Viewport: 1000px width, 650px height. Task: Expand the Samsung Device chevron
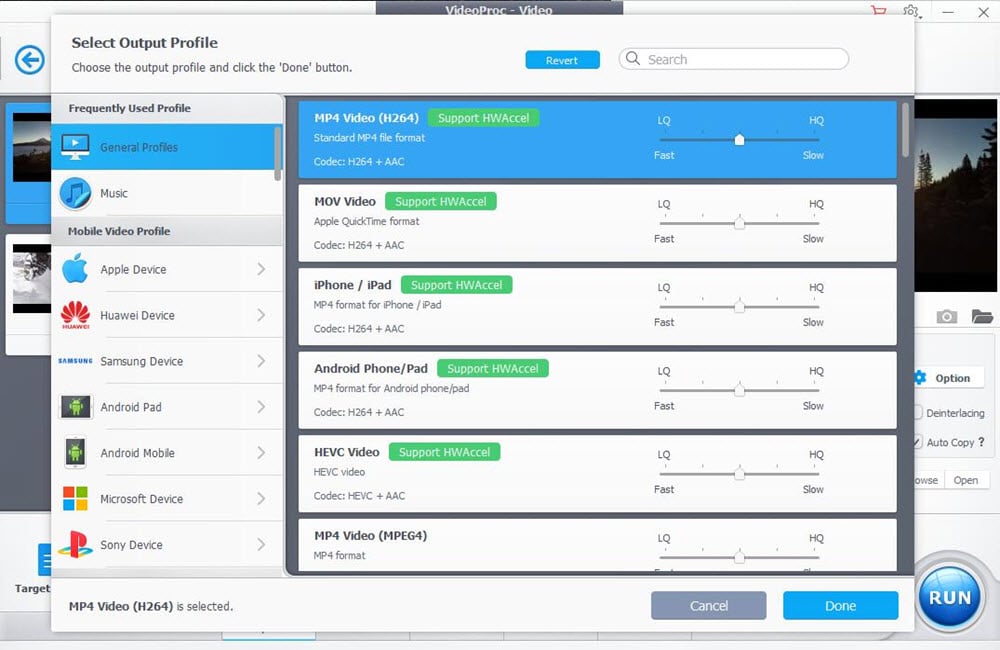click(261, 361)
